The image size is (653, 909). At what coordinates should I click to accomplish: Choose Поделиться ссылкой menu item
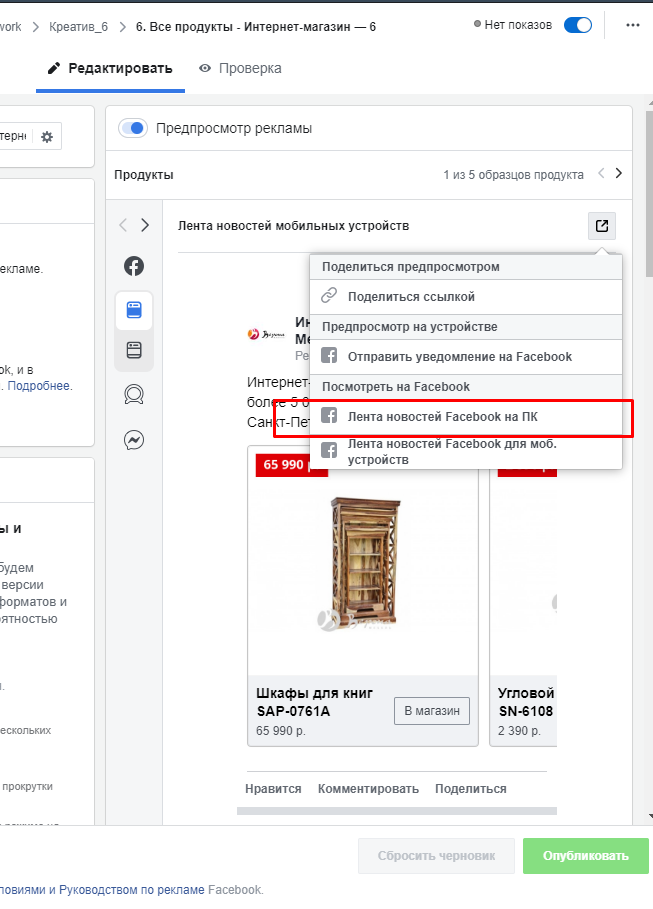coord(411,296)
